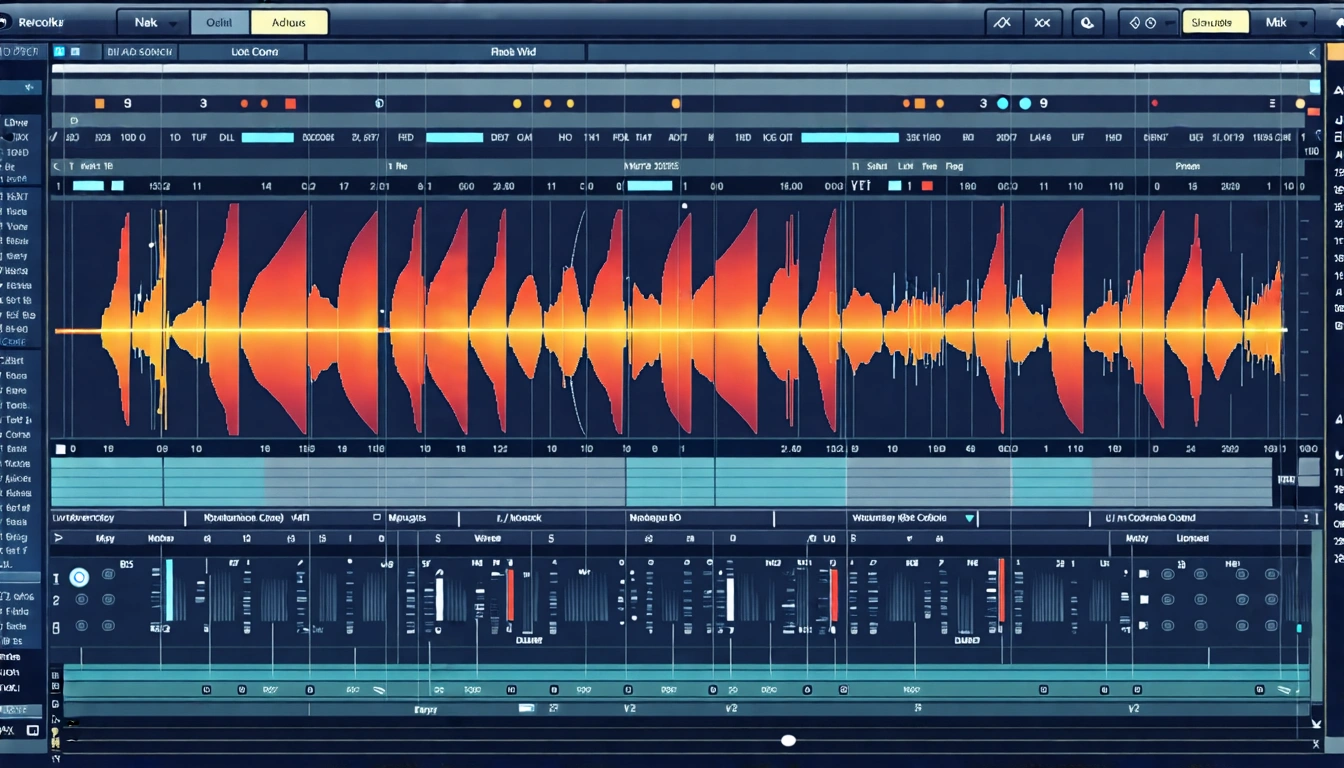
Task: Open the Nak dropdown in top bar
Action: 152,22
